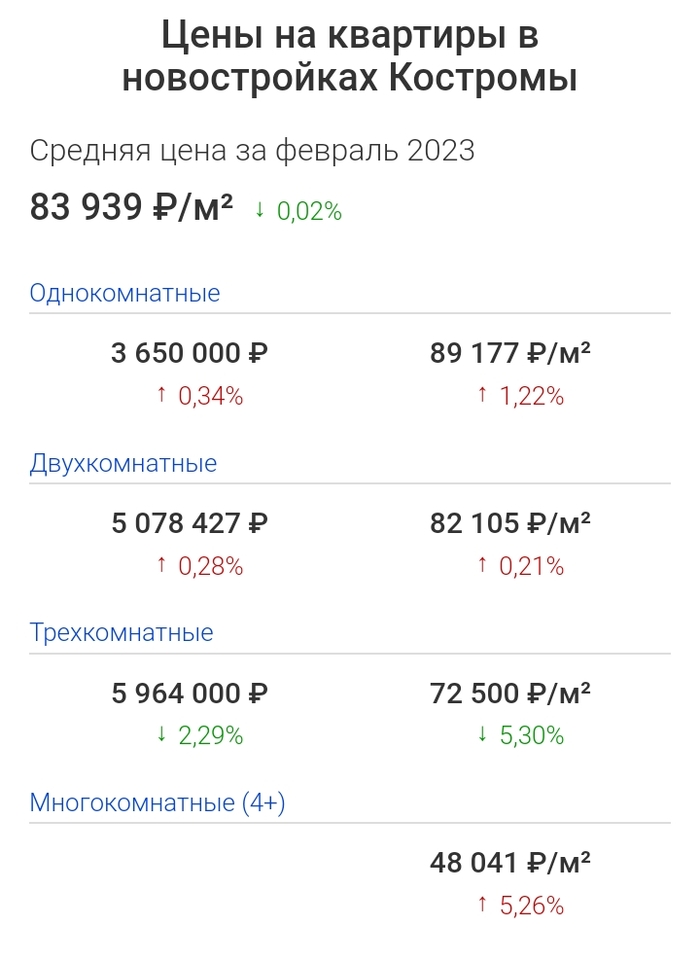Viewport: 700px width, 961px height.
Task: Click the Средняя цена за февраль 2023 text
Action: (252, 151)
